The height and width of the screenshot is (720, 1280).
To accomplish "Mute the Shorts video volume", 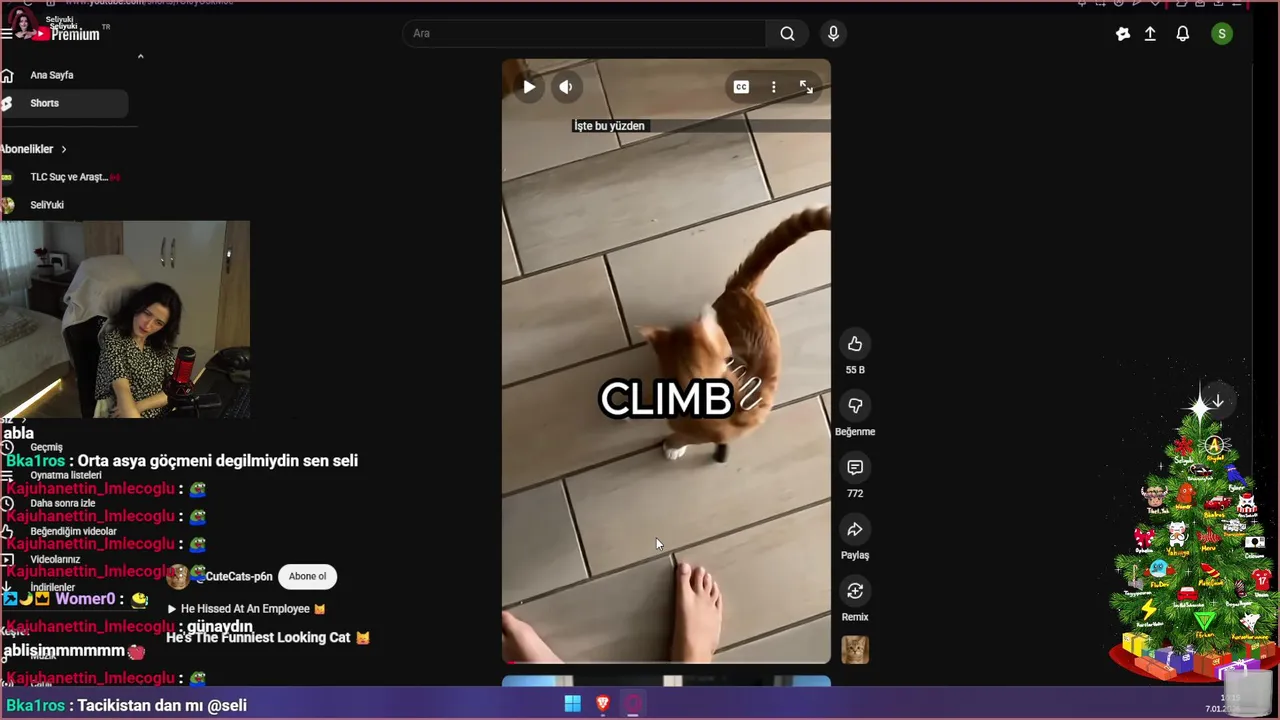I will [x=566, y=87].
